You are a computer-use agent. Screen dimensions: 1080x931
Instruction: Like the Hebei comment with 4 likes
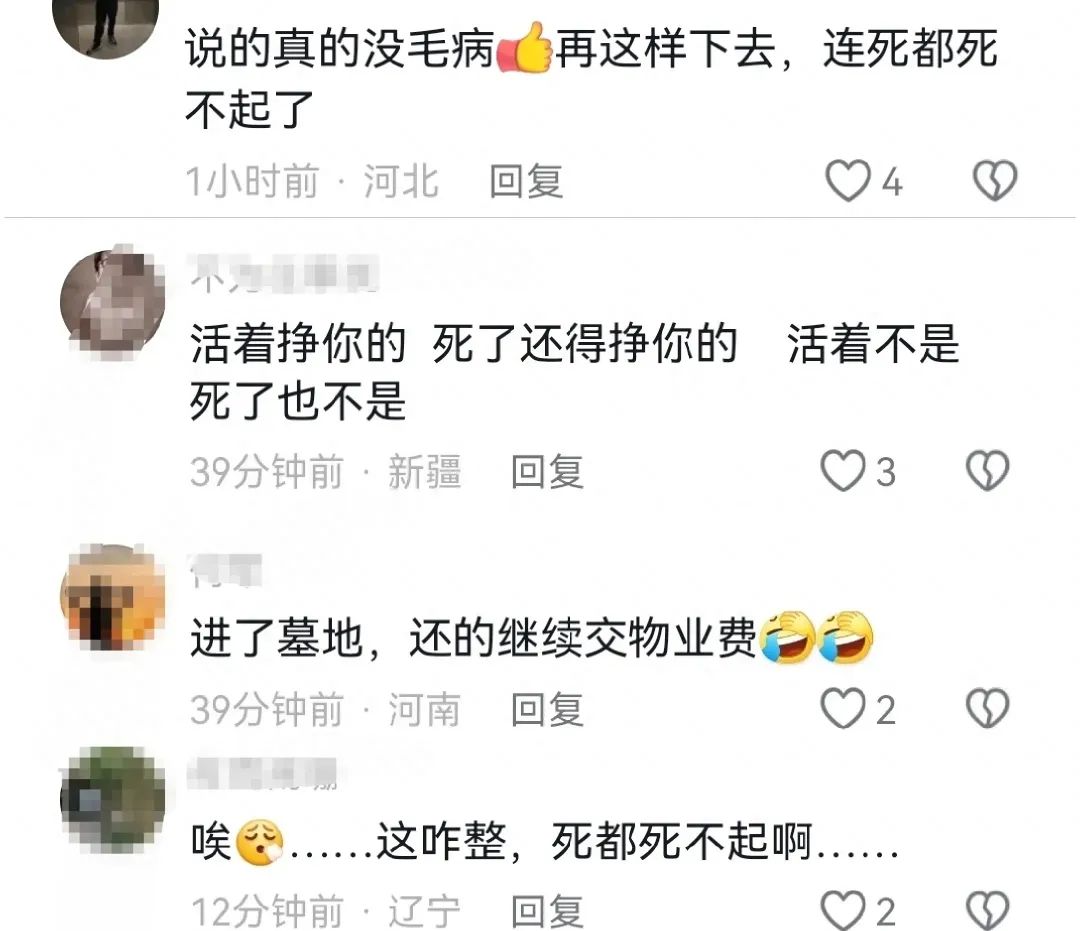tap(848, 181)
